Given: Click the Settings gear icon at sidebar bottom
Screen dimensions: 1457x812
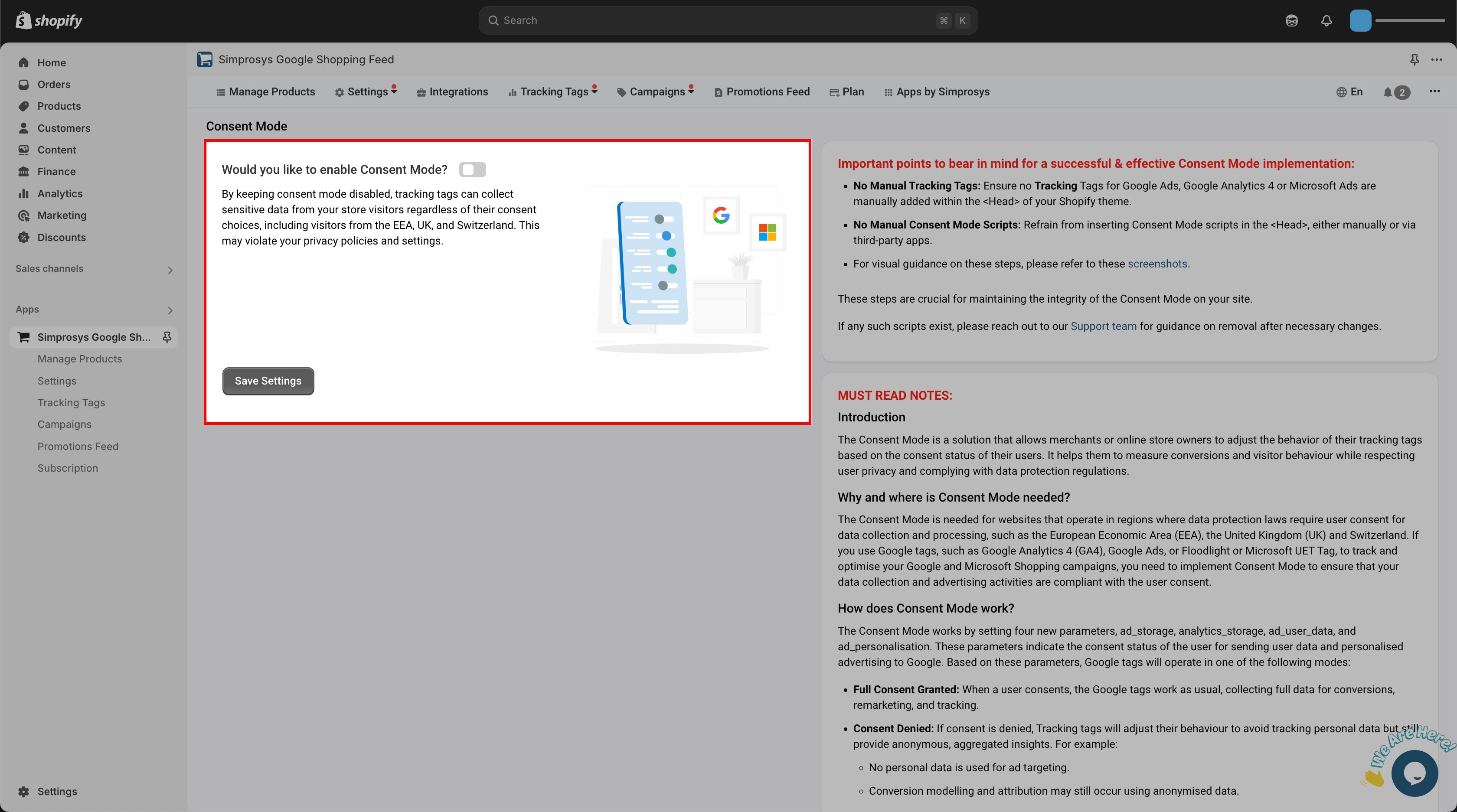Looking at the screenshot, I should 23,791.
